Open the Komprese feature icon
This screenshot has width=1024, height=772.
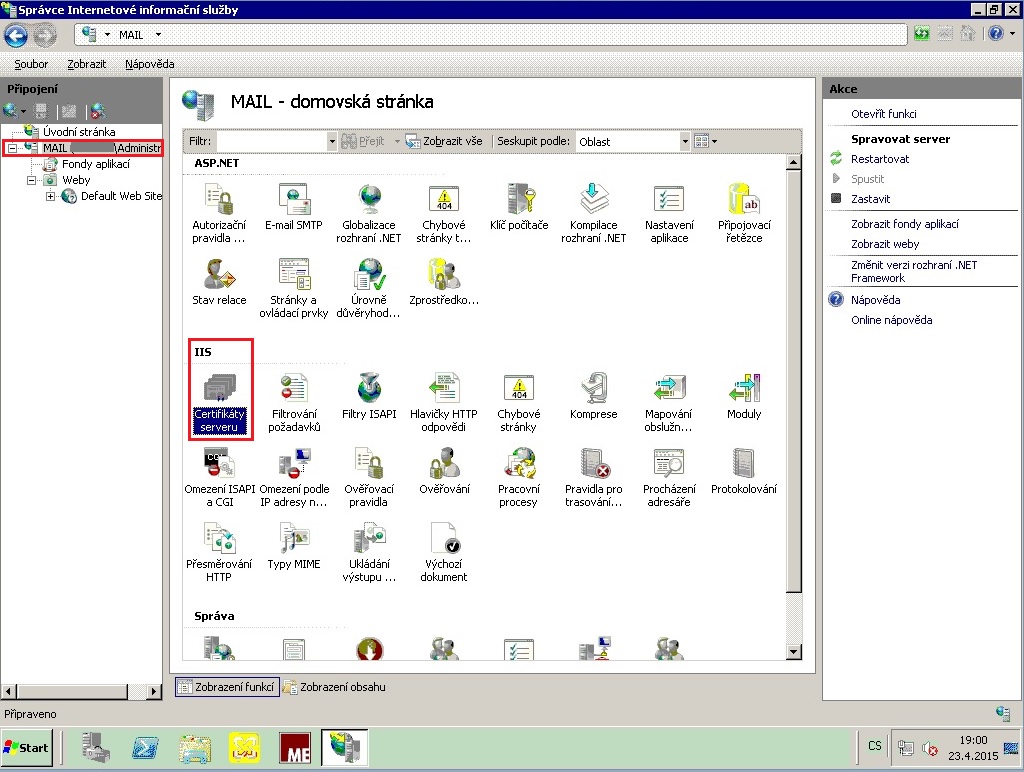pyautogui.click(x=593, y=390)
